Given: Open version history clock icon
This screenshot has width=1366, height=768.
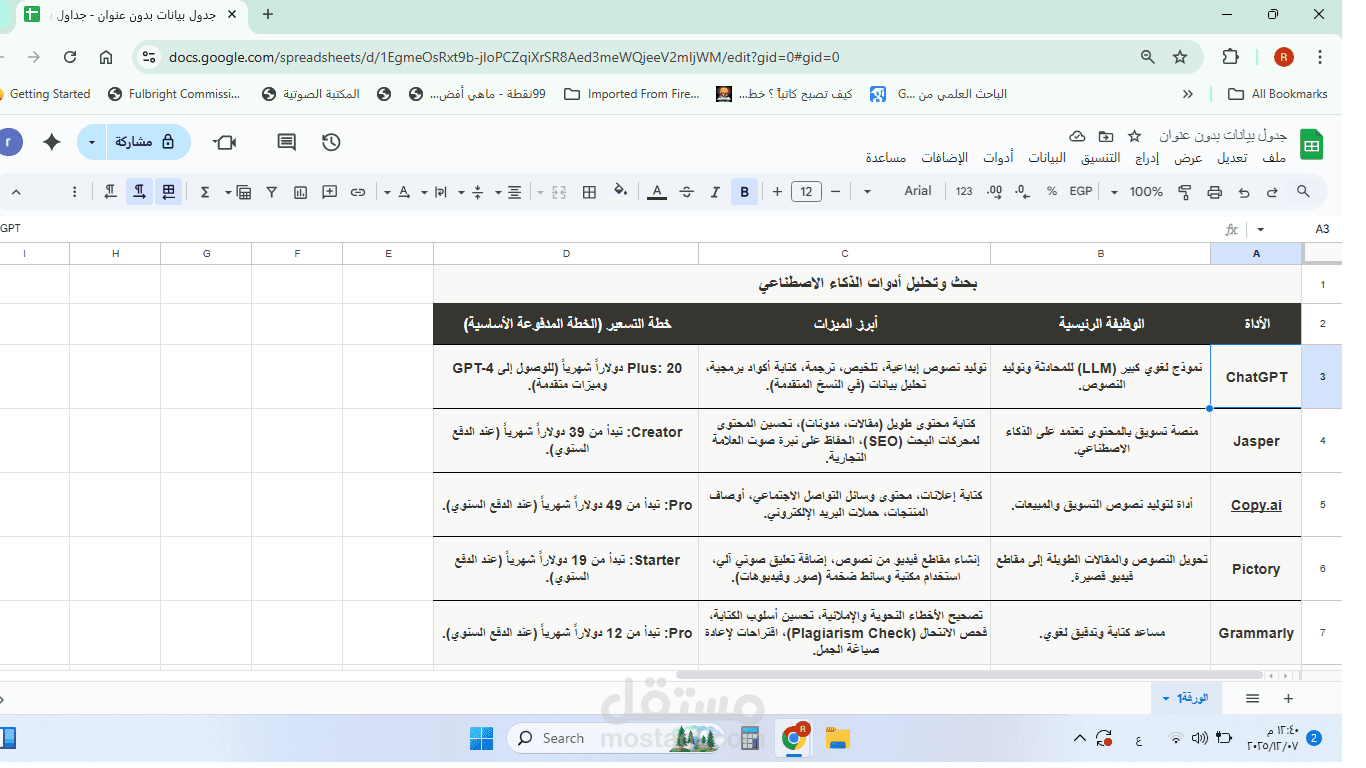Looking at the screenshot, I should pos(332,143).
